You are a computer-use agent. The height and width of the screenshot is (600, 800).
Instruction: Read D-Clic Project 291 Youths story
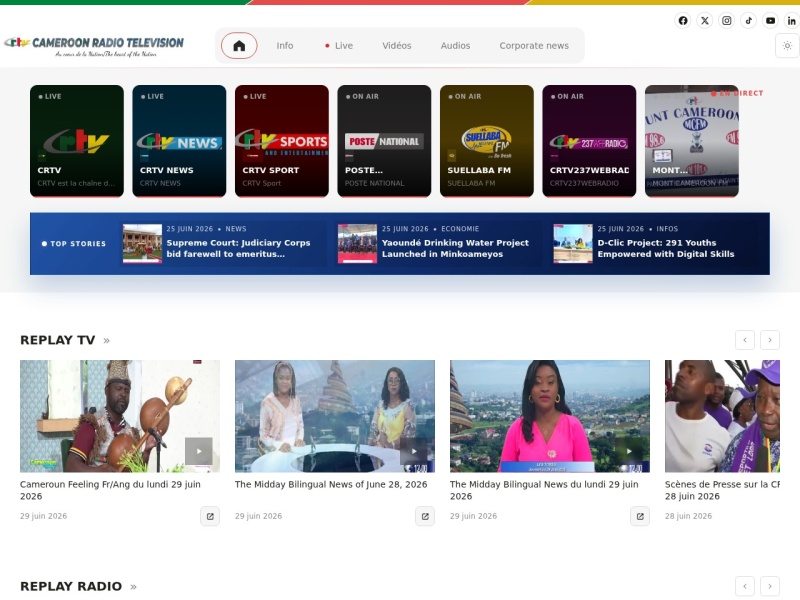click(666, 248)
